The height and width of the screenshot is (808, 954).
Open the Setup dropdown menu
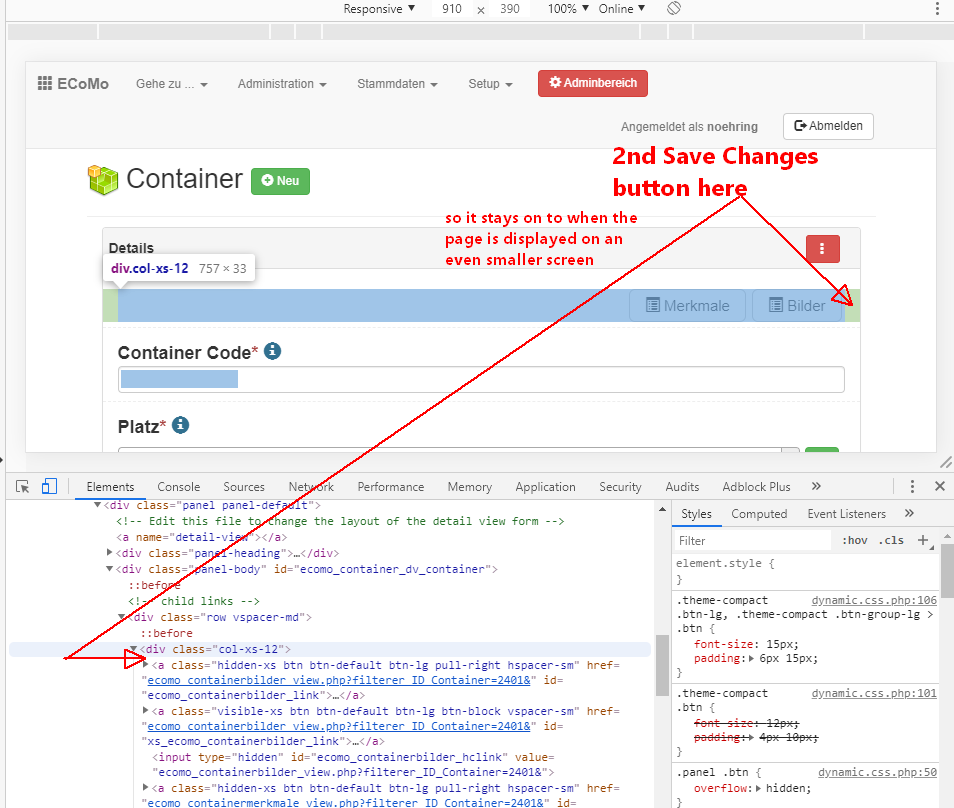(490, 84)
